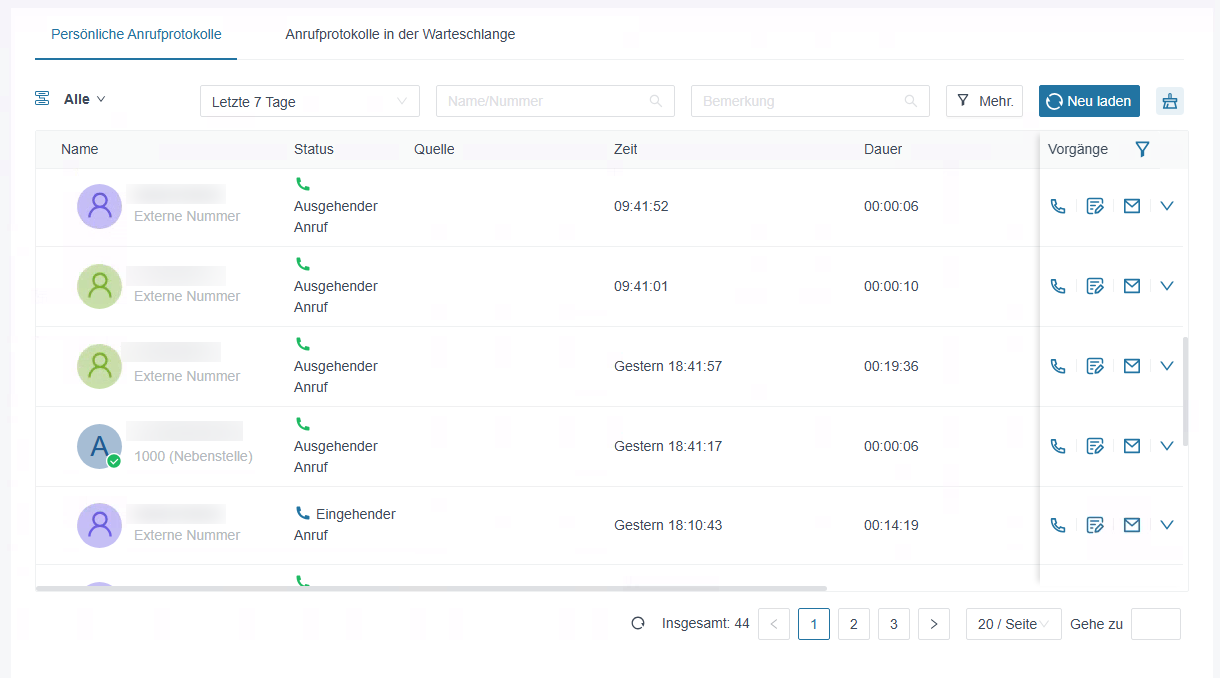The width and height of the screenshot is (1220, 678).
Task: Focus the Bemerkung search field
Action: point(810,101)
